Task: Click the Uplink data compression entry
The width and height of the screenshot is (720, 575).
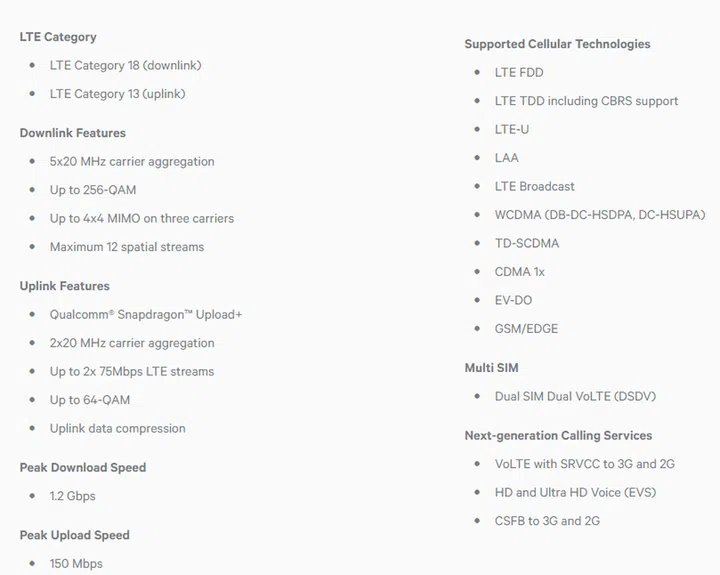Action: click(x=118, y=429)
